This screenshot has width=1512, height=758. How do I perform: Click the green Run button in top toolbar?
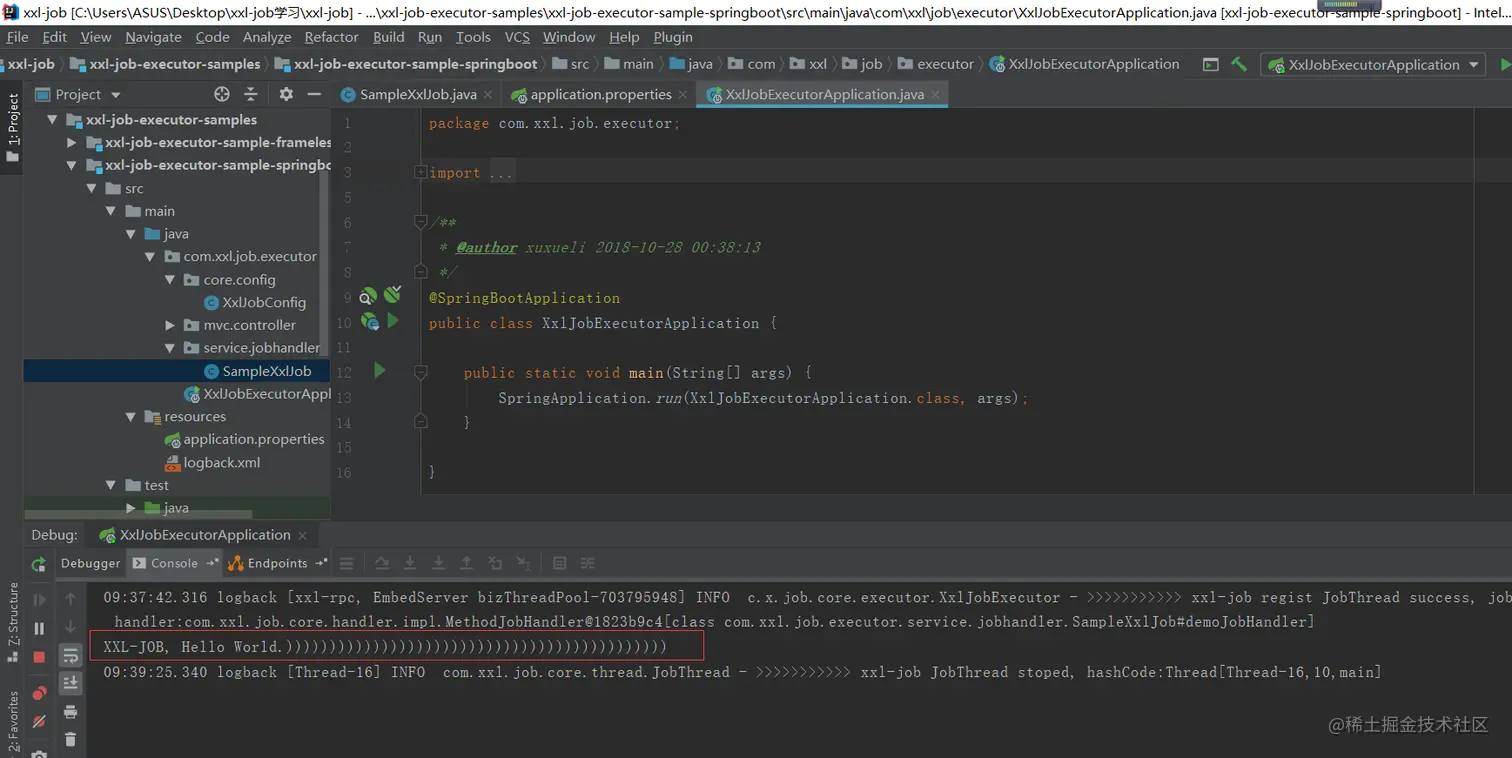(1505, 64)
